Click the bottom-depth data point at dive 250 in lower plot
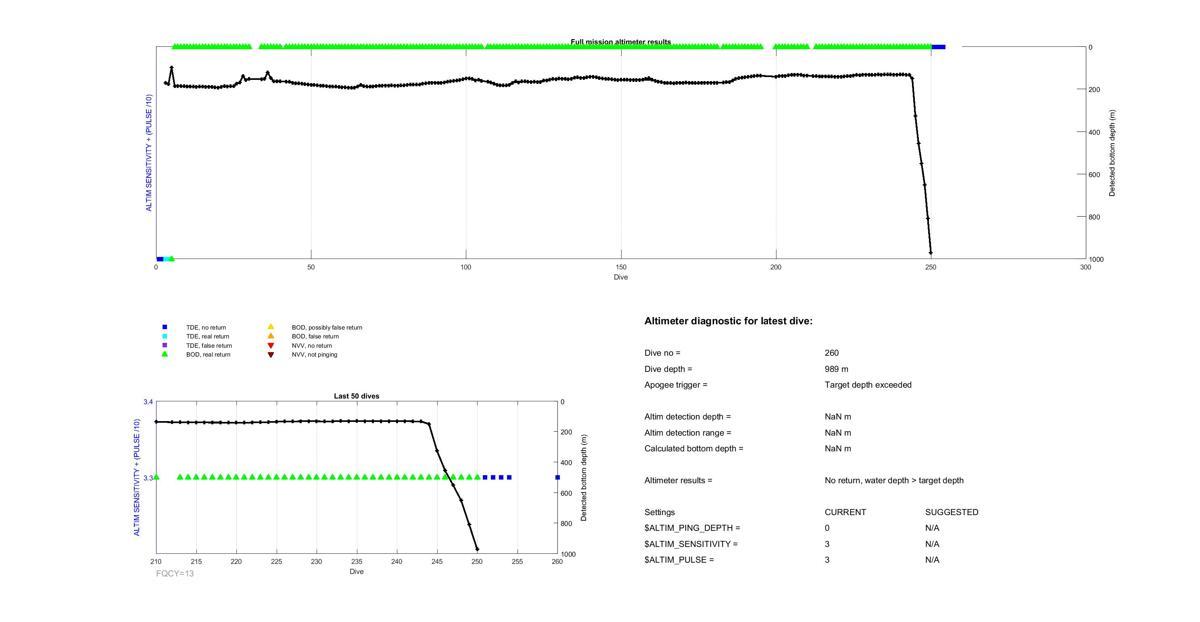The width and height of the screenshot is (1200, 622). pos(477,549)
